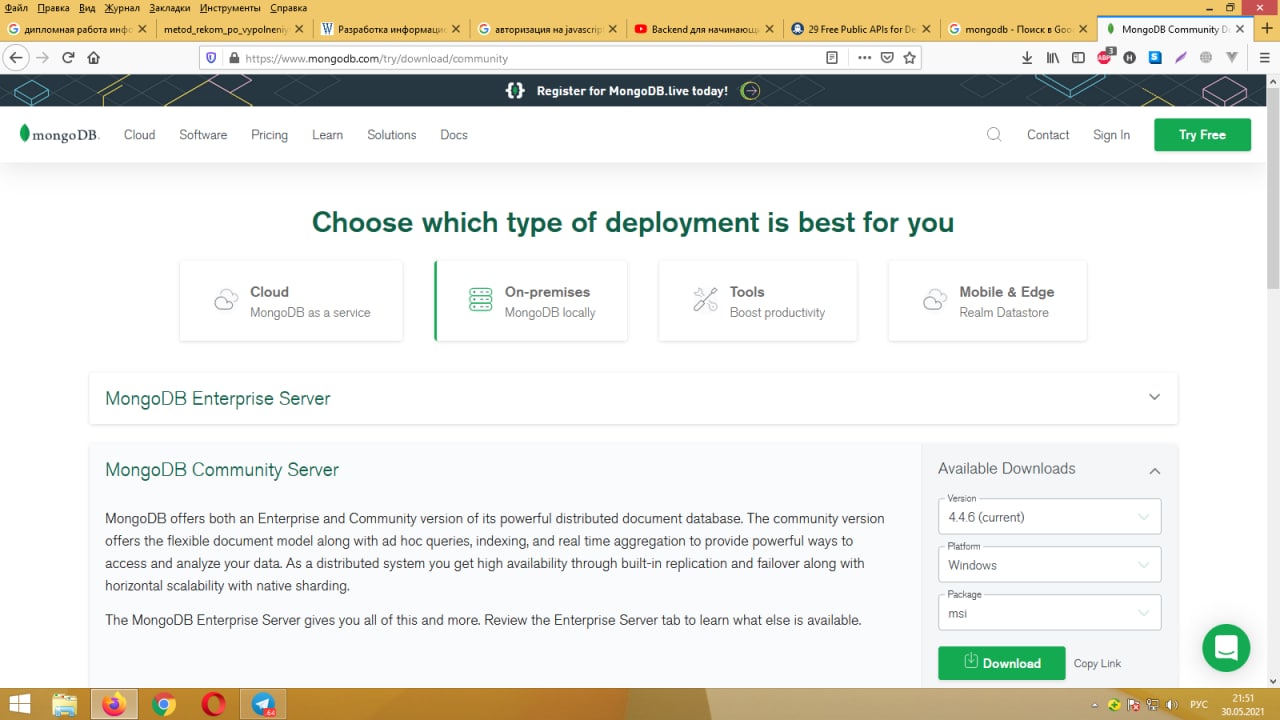Click the green Try Free button
This screenshot has height=720, width=1280.
coord(1202,135)
